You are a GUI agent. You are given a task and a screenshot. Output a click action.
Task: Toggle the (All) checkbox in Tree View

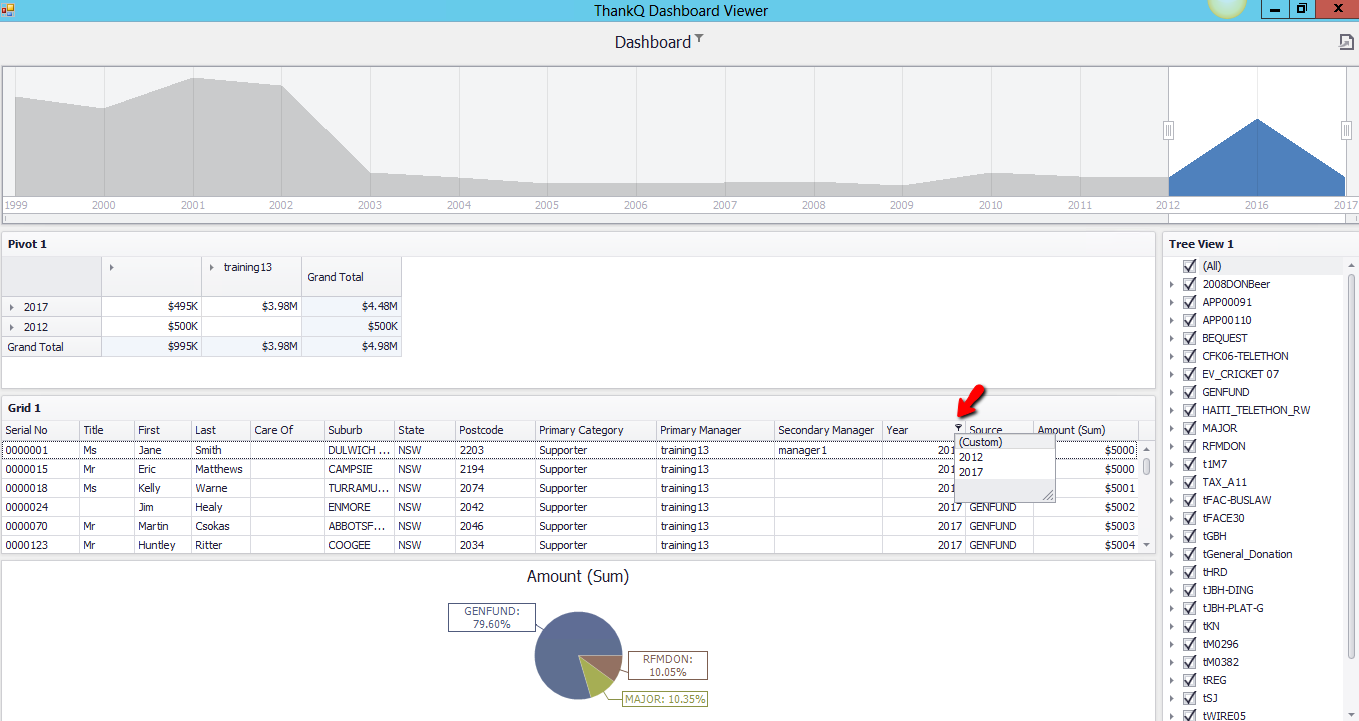pos(1189,266)
